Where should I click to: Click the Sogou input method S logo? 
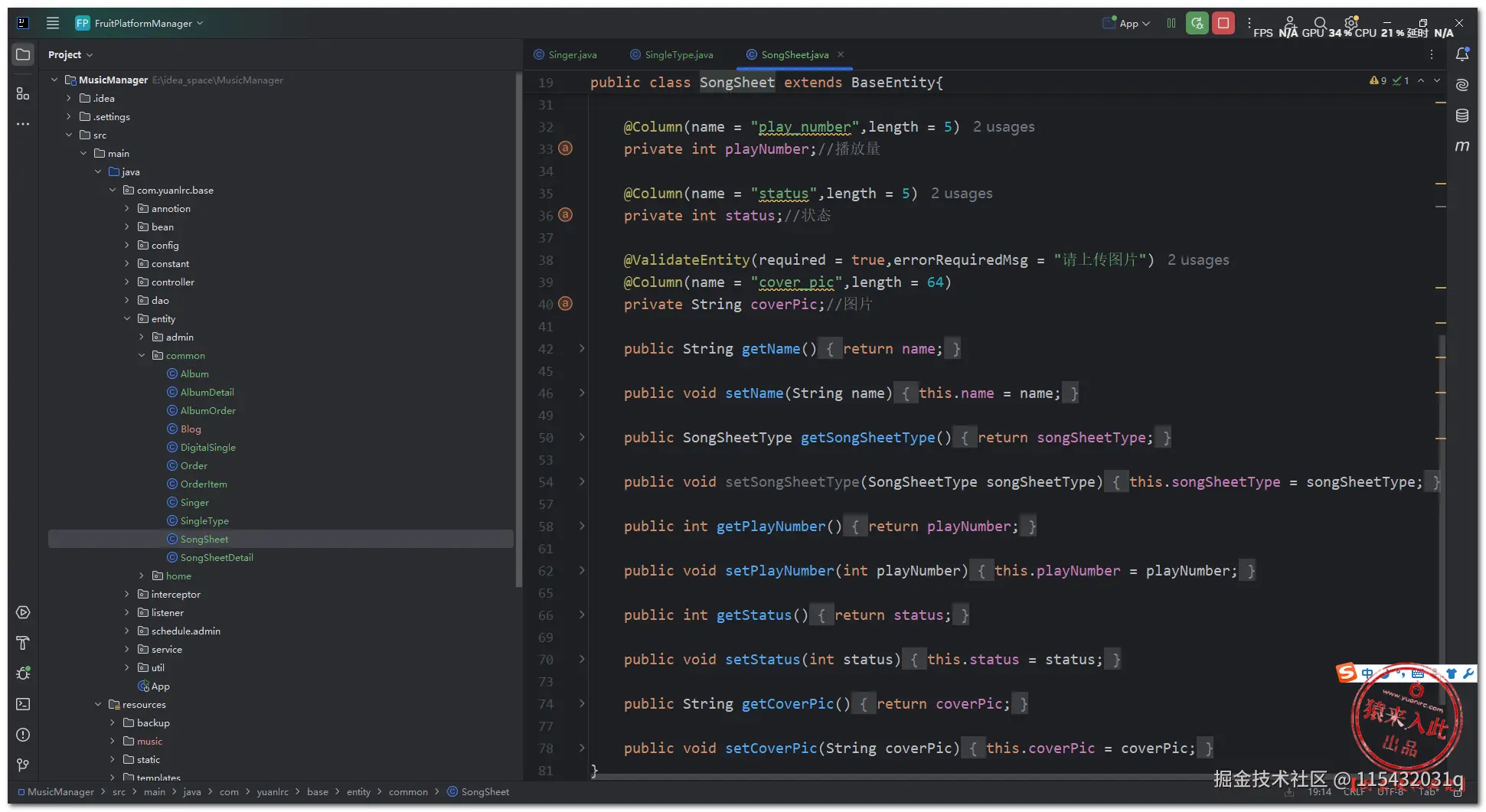pos(1346,673)
